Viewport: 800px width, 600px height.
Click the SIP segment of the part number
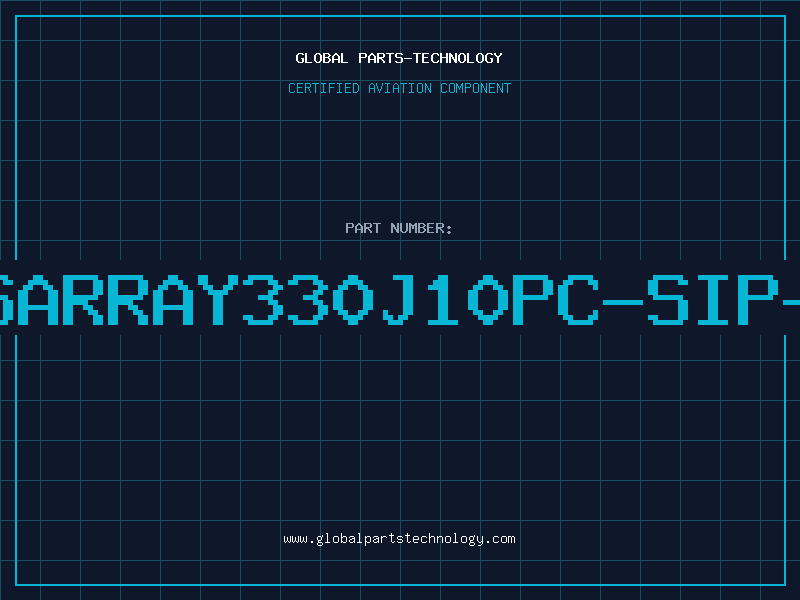[x=713, y=299]
